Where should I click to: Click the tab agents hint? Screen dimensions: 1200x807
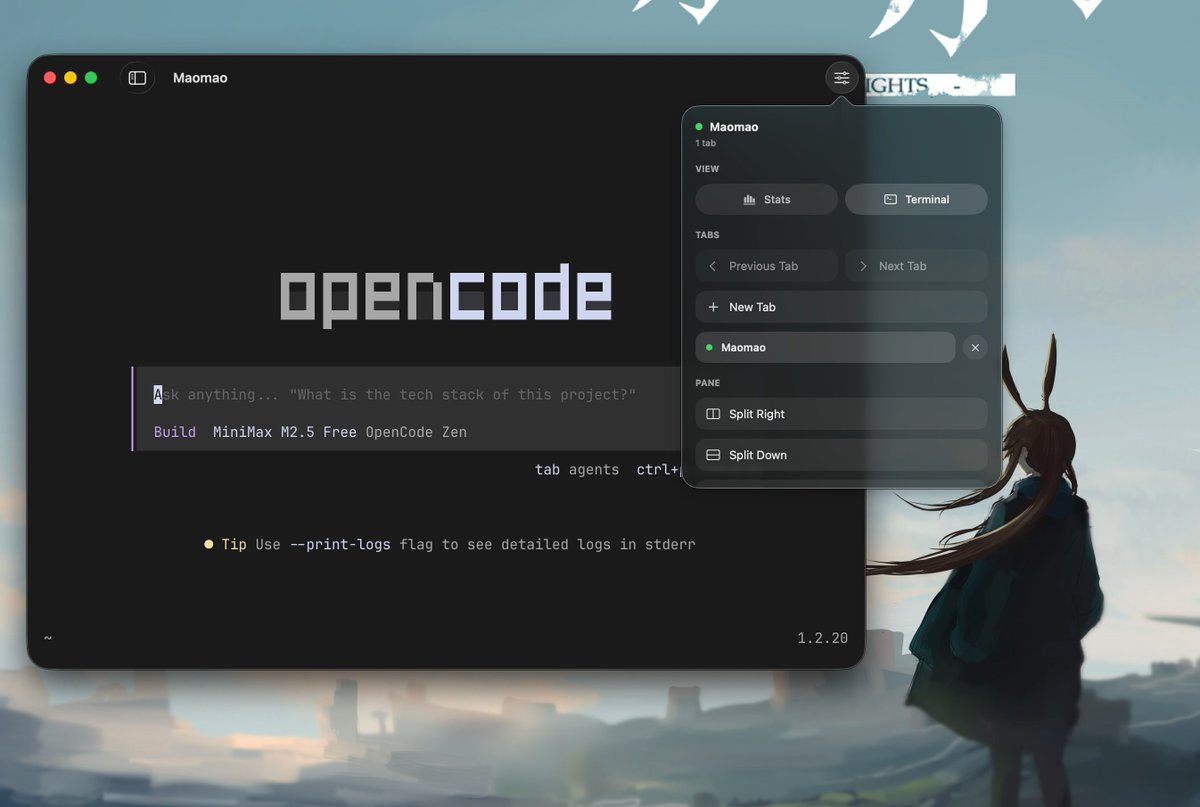(x=577, y=469)
